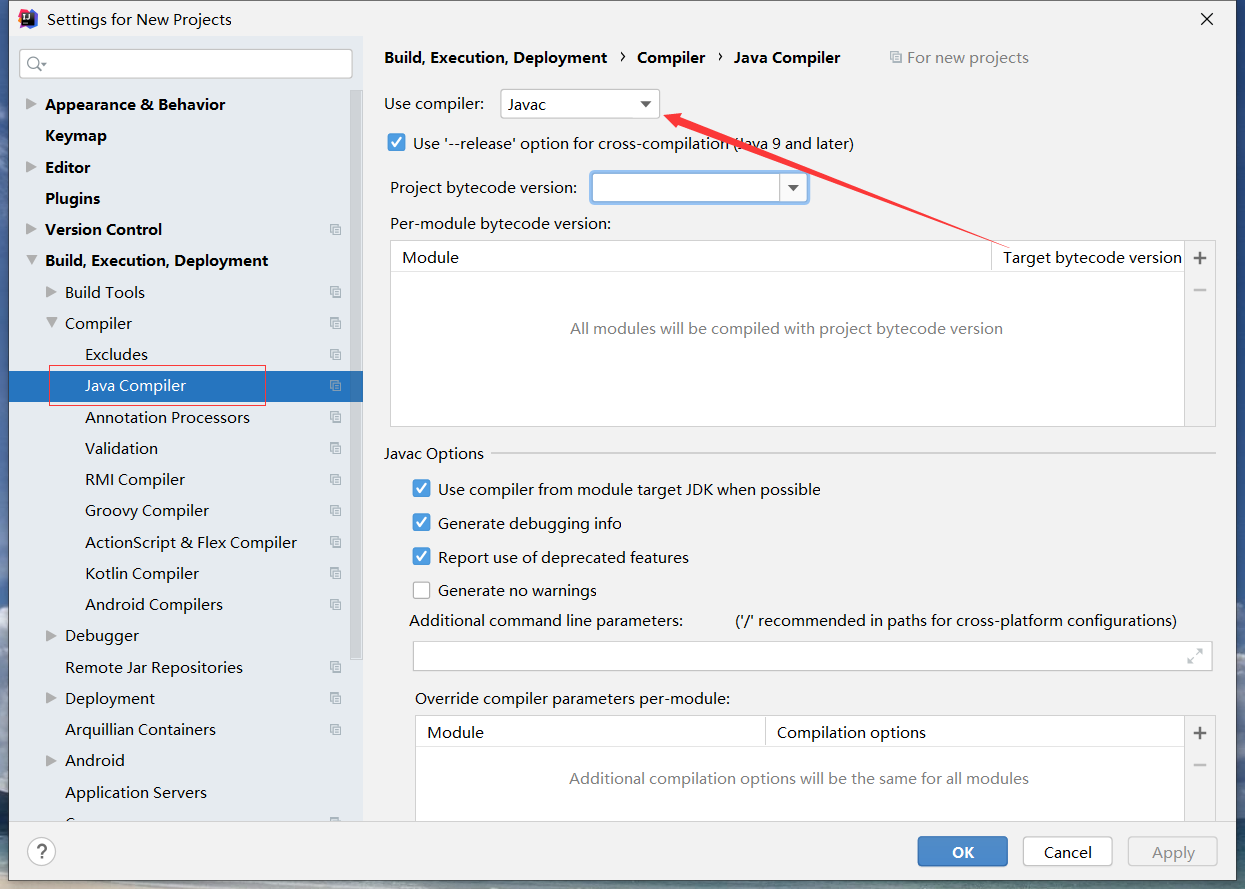Click 'All modules will be compiled' placeholder text
The height and width of the screenshot is (889, 1245).
(786, 328)
